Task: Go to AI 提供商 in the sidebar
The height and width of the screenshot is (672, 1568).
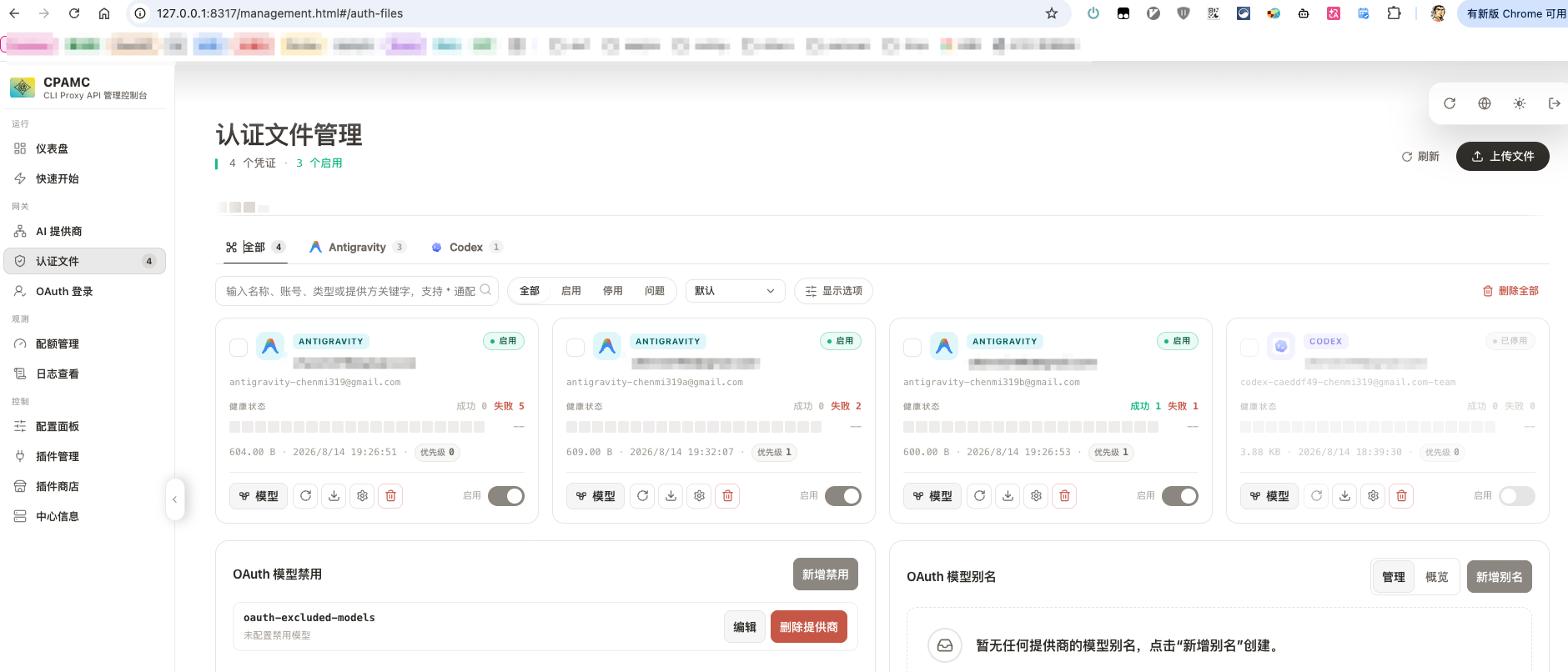Action: point(84,231)
